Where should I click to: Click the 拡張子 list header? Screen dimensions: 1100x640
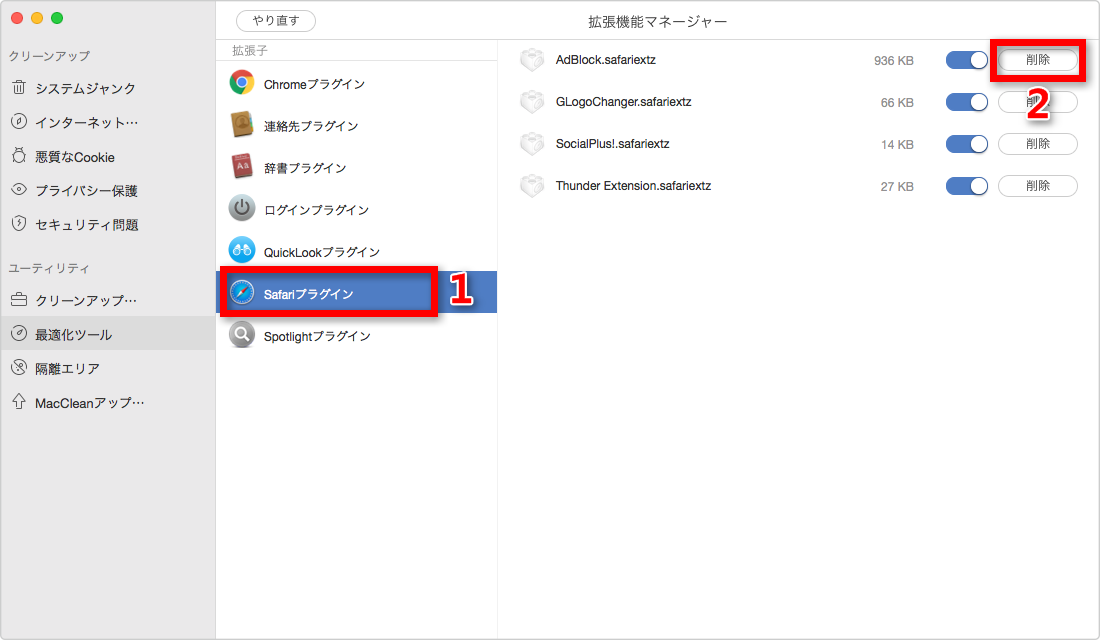click(250, 51)
